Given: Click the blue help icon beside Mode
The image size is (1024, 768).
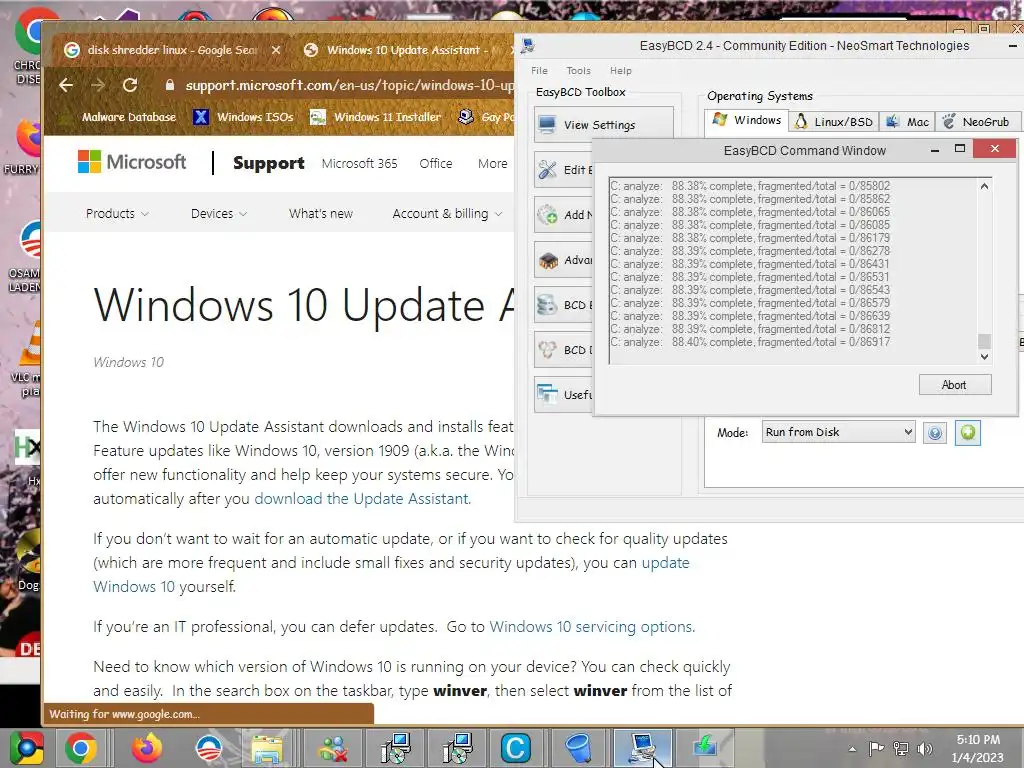Looking at the screenshot, I should (935, 433).
